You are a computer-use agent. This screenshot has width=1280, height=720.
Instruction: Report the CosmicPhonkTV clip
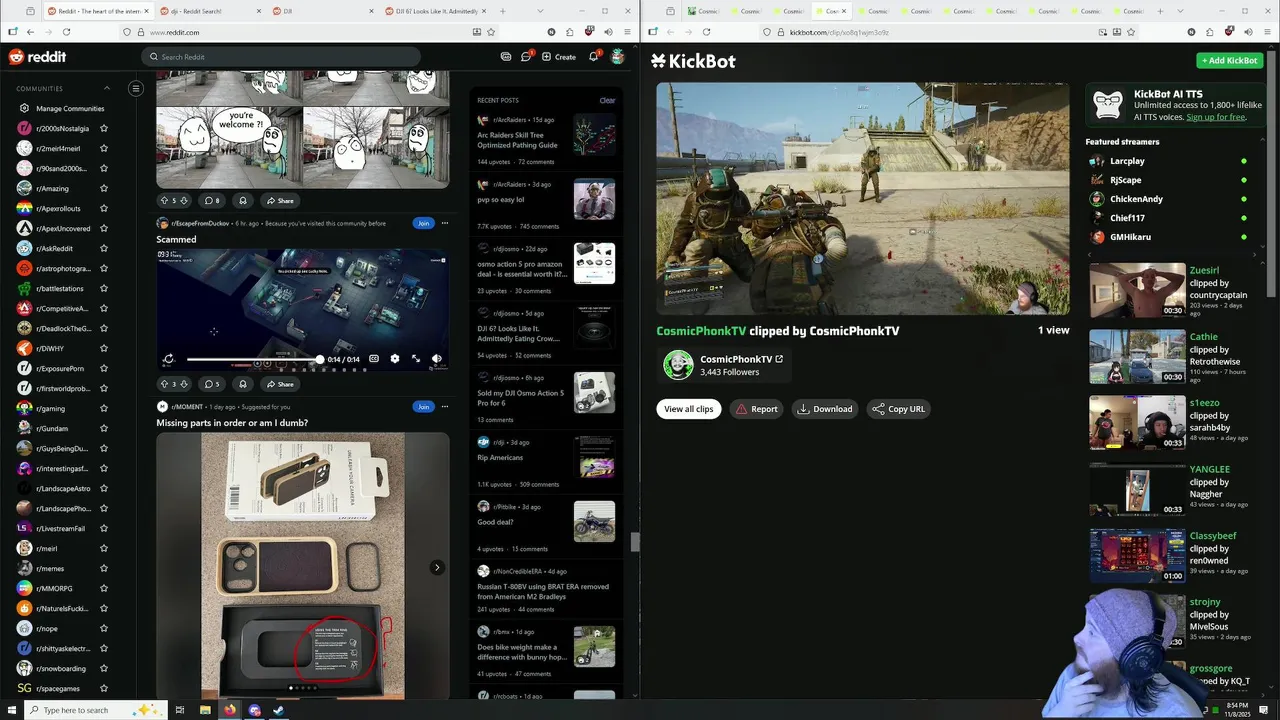[x=756, y=409]
